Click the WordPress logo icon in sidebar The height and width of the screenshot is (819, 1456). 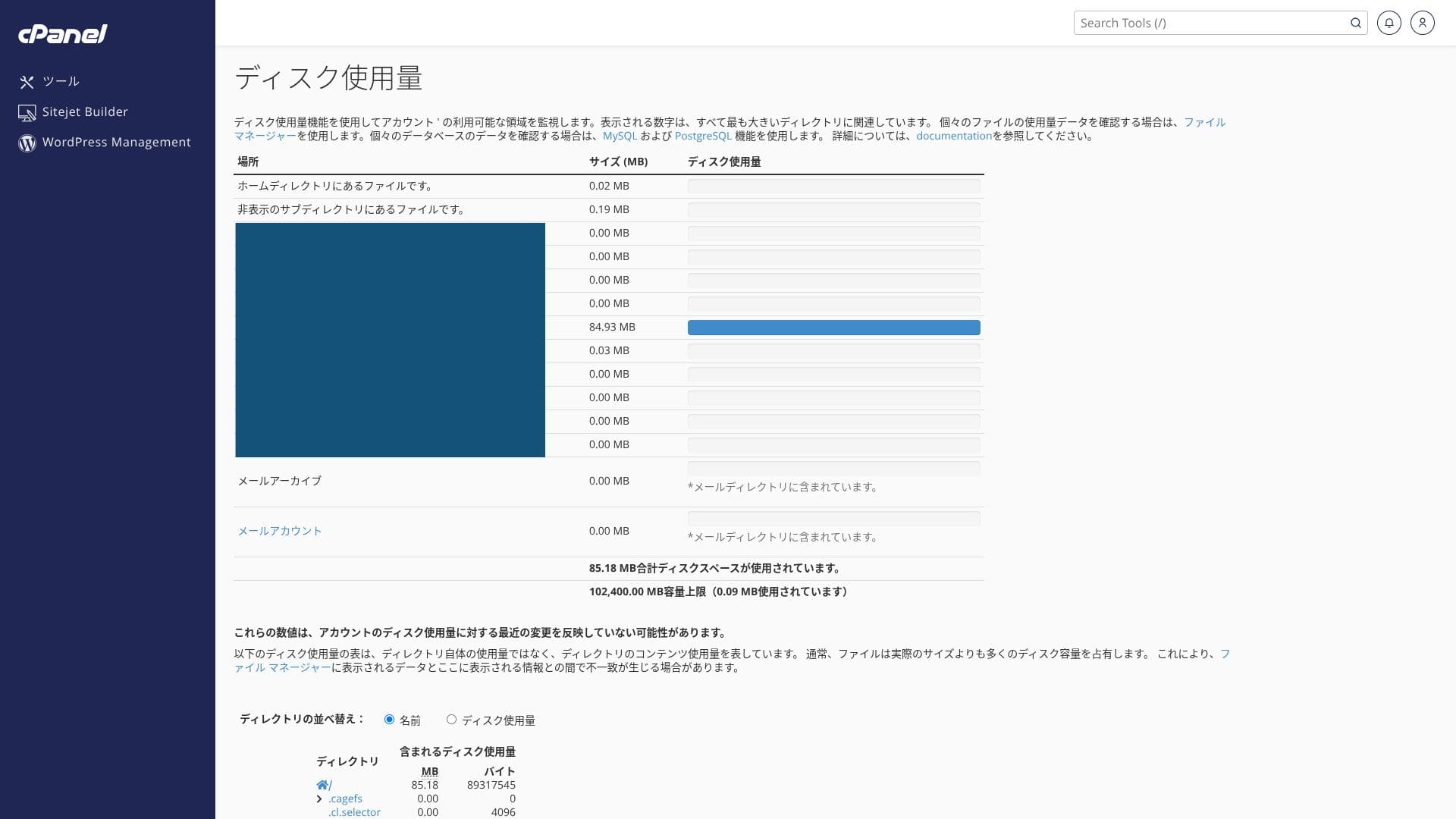[x=27, y=143]
